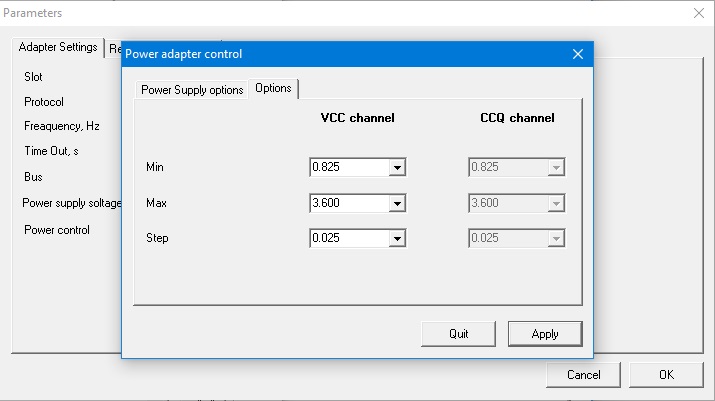Click the disabled CCQ channel Step combo box
This screenshot has height=401, width=715.
(516, 239)
